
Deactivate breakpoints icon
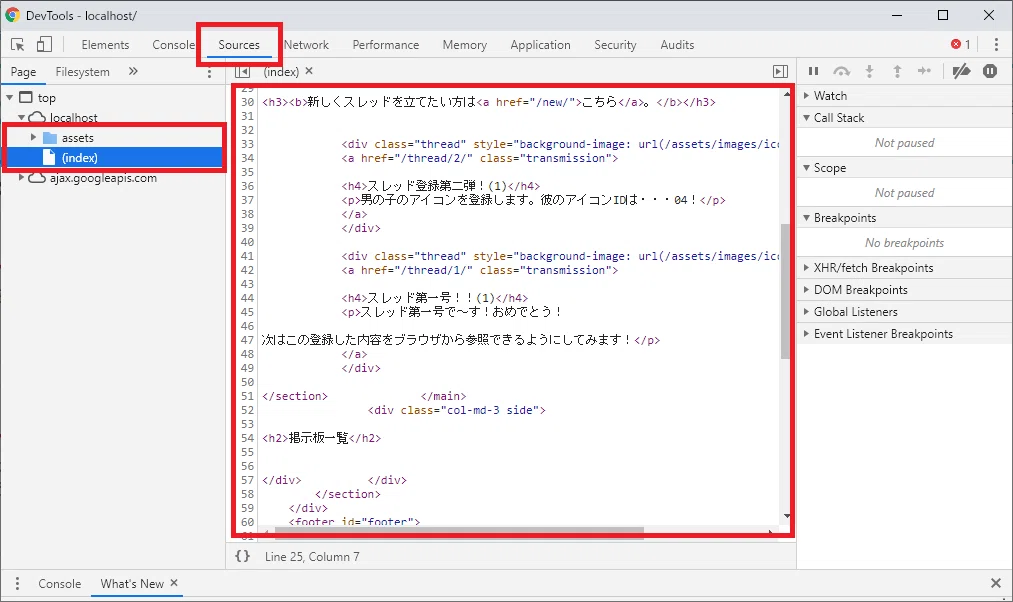[x=961, y=71]
